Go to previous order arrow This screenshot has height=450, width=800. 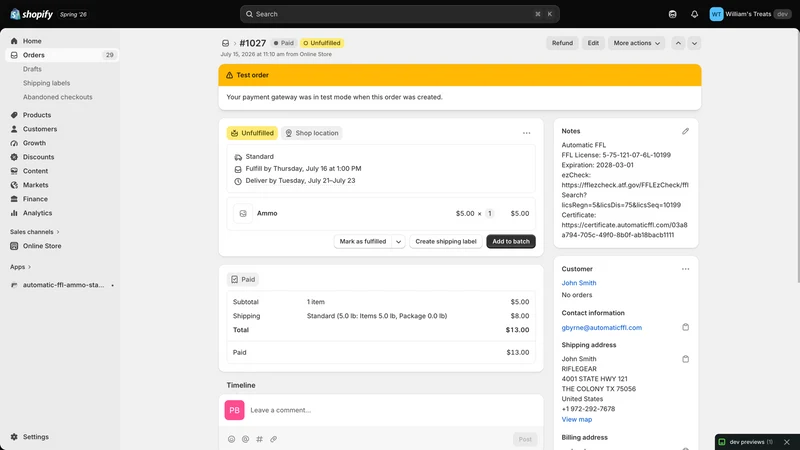pyautogui.click(x=678, y=43)
